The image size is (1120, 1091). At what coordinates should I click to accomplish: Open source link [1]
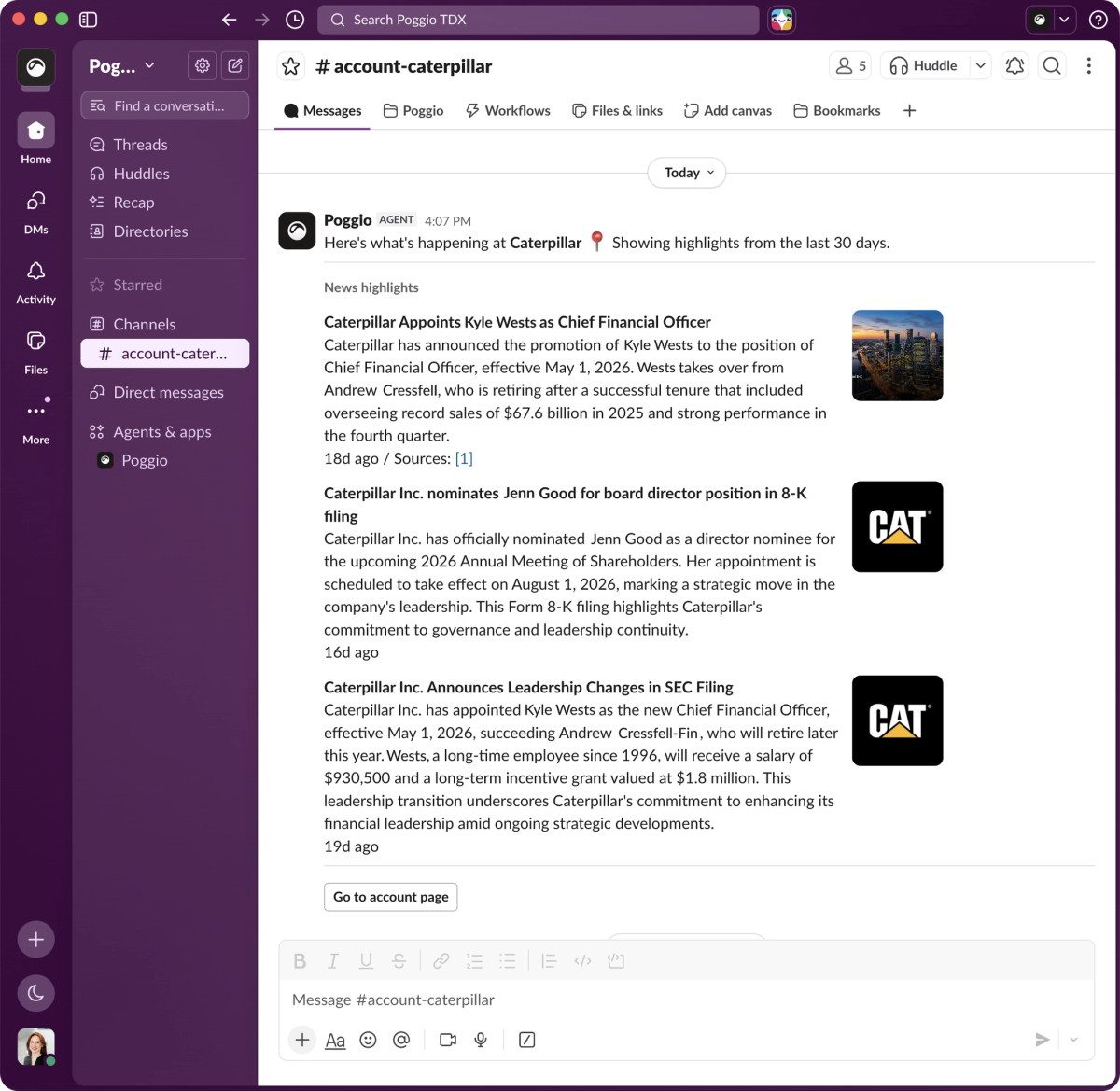tap(464, 458)
